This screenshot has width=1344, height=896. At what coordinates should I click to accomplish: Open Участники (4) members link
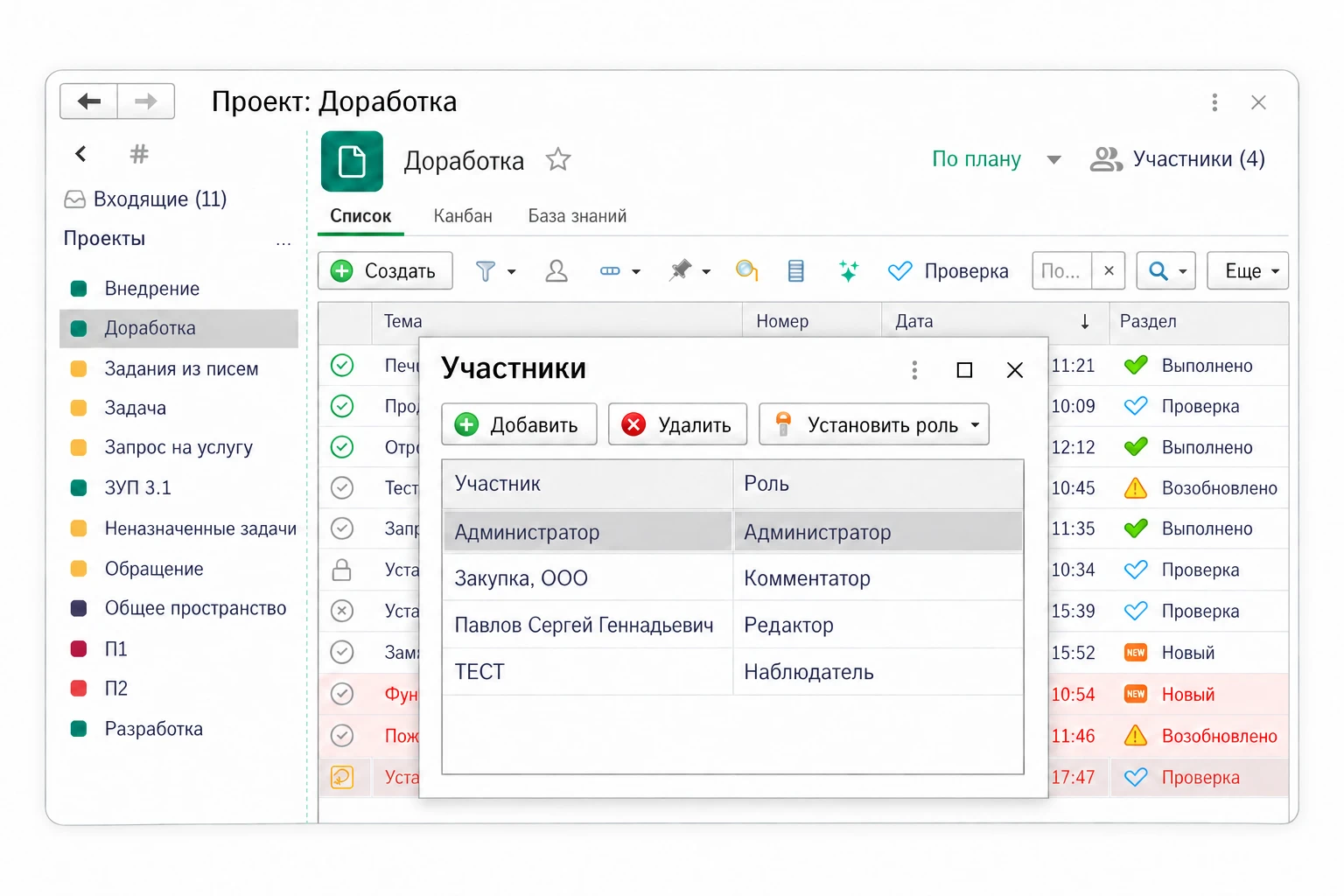(x=1178, y=159)
